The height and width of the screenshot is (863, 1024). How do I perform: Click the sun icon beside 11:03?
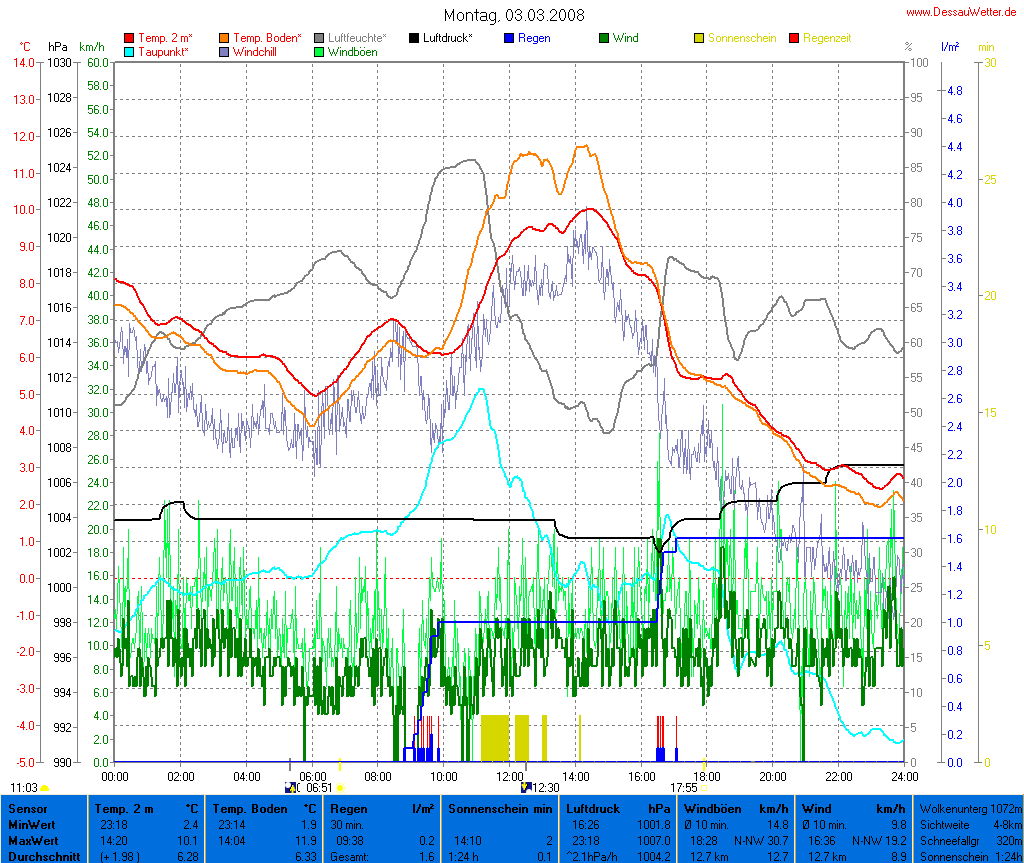point(45,788)
